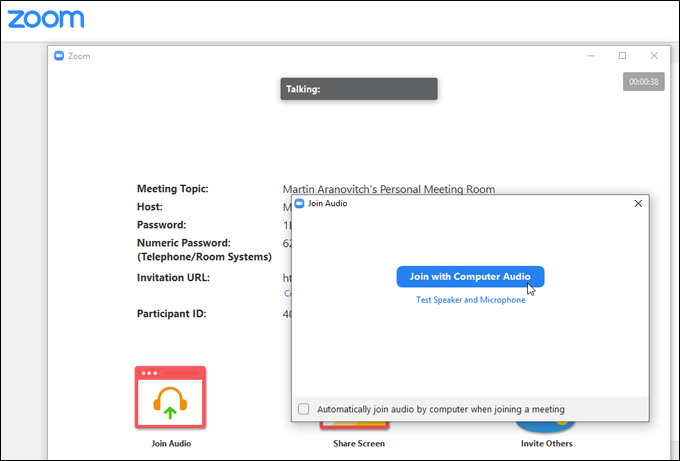The image size is (680, 461).
Task: Click the Zoom logo at top left
Action: (46, 19)
